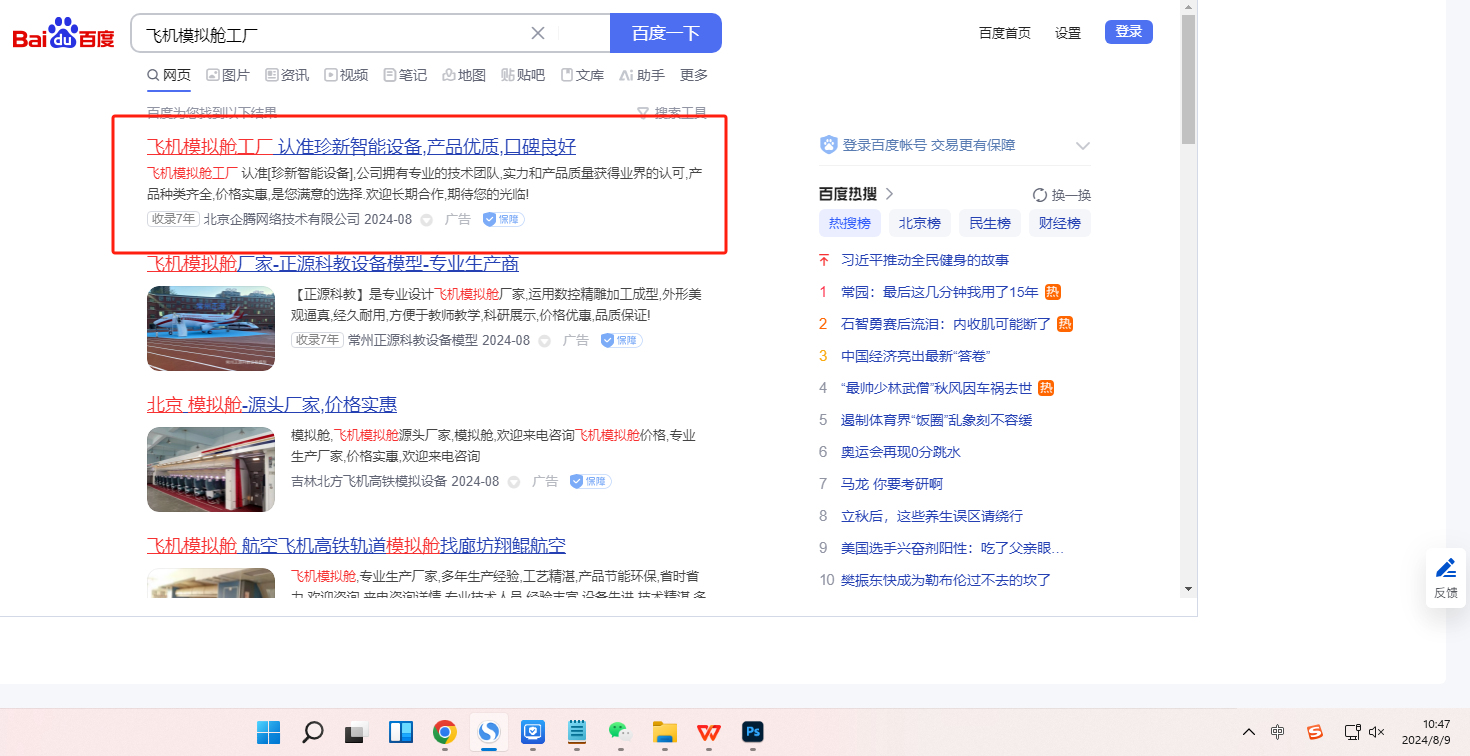The width and height of the screenshot is (1470, 756).
Task: Toggle the 中 Chinese input mode indicator
Action: pyautogui.click(x=1278, y=732)
